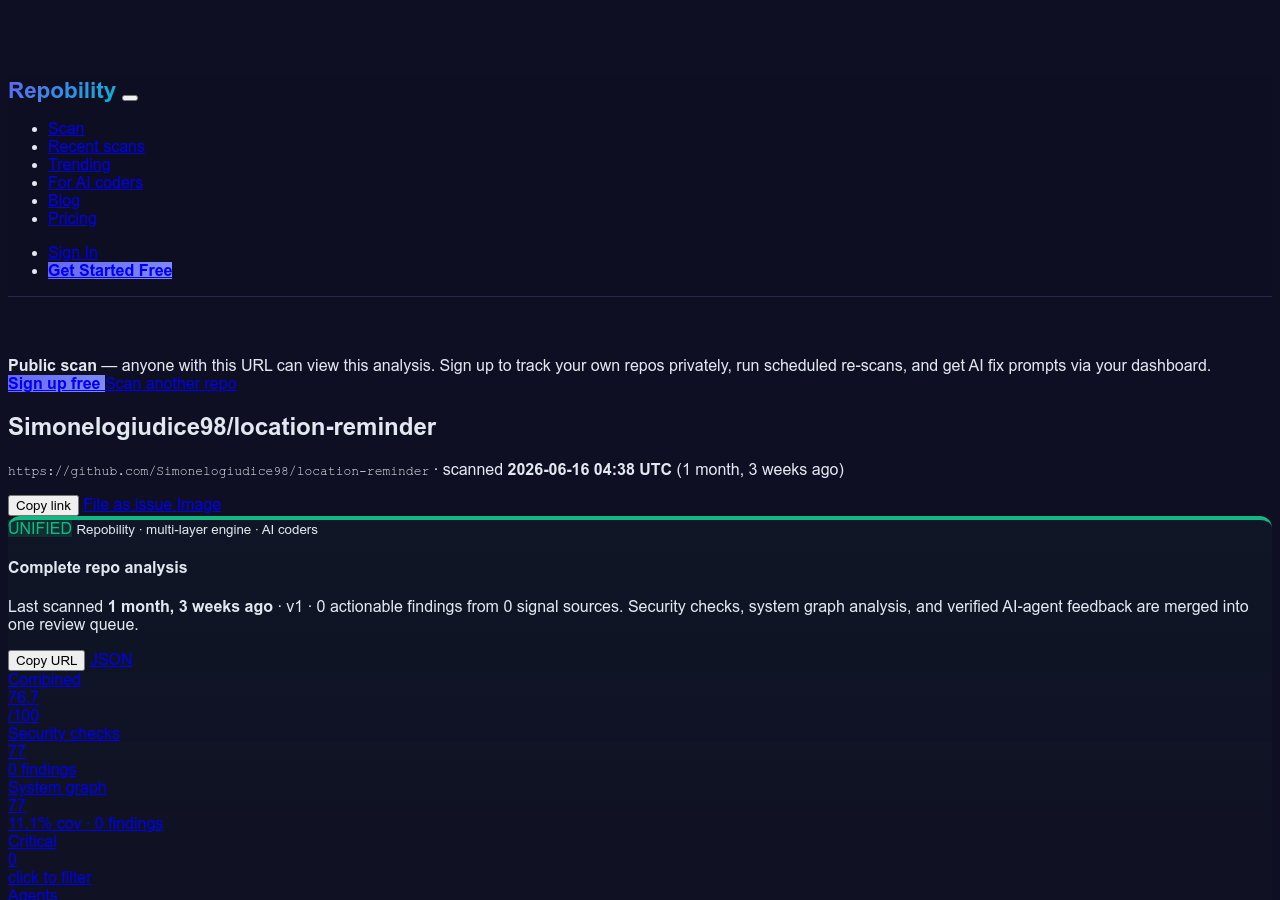Click Sign up free link
1280x900 pixels.
pos(56,383)
